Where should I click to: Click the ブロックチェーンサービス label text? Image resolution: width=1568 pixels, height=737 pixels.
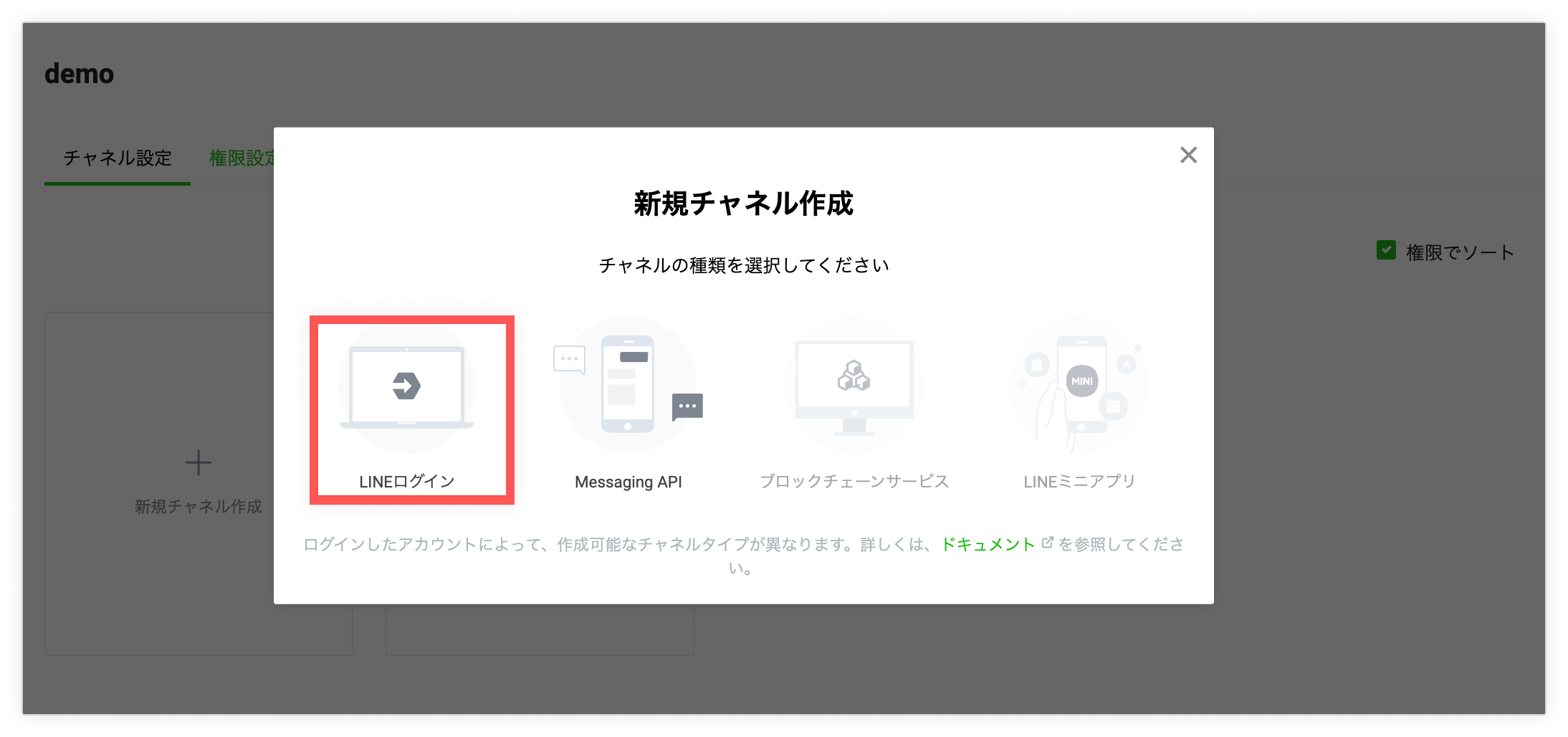(x=854, y=482)
